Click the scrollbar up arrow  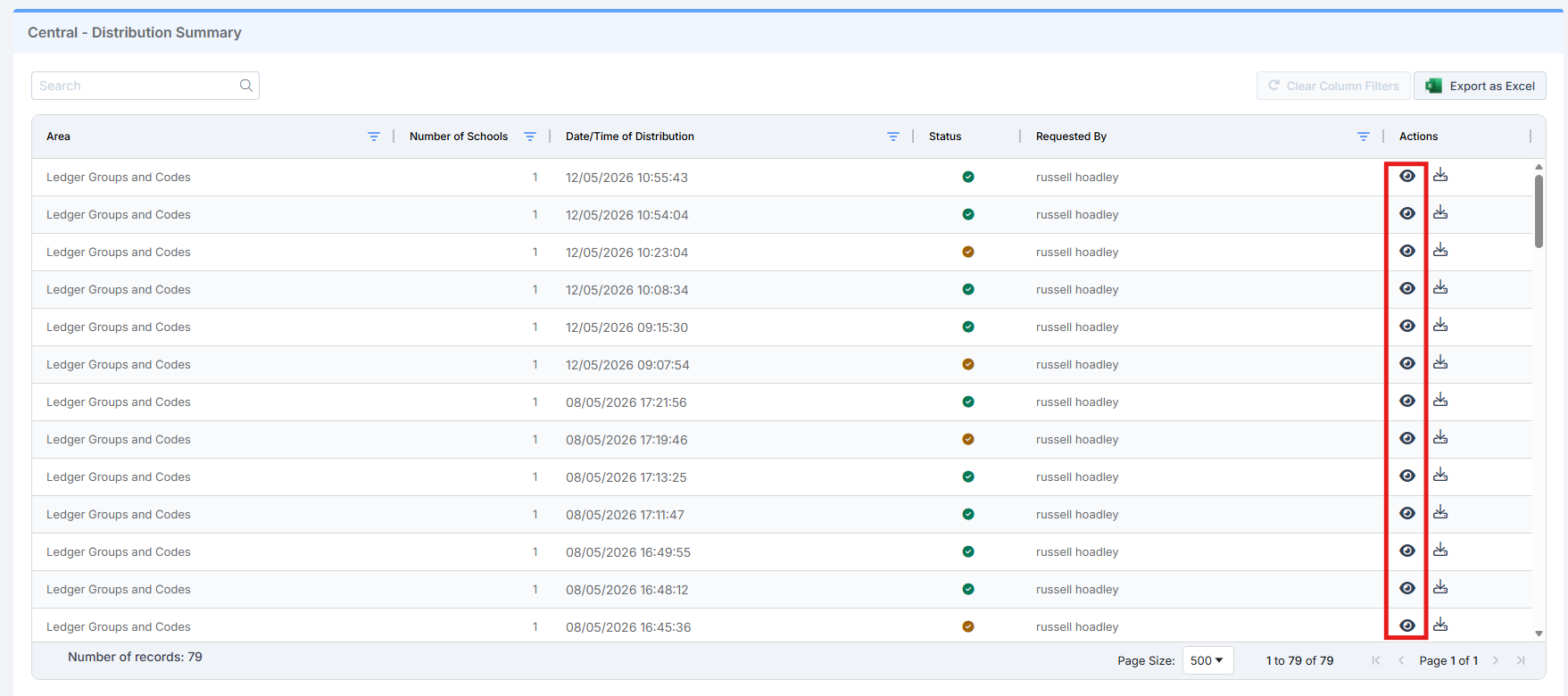coord(1539,167)
